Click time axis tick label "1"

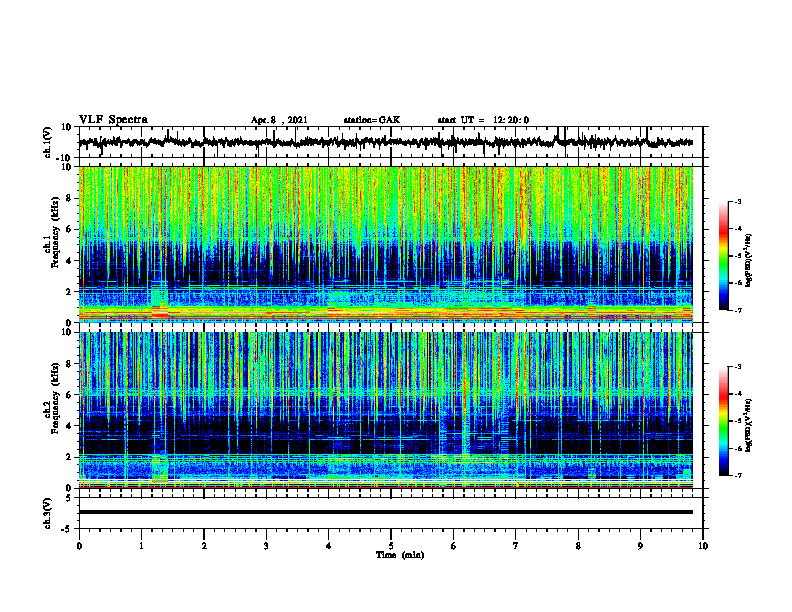tap(141, 546)
